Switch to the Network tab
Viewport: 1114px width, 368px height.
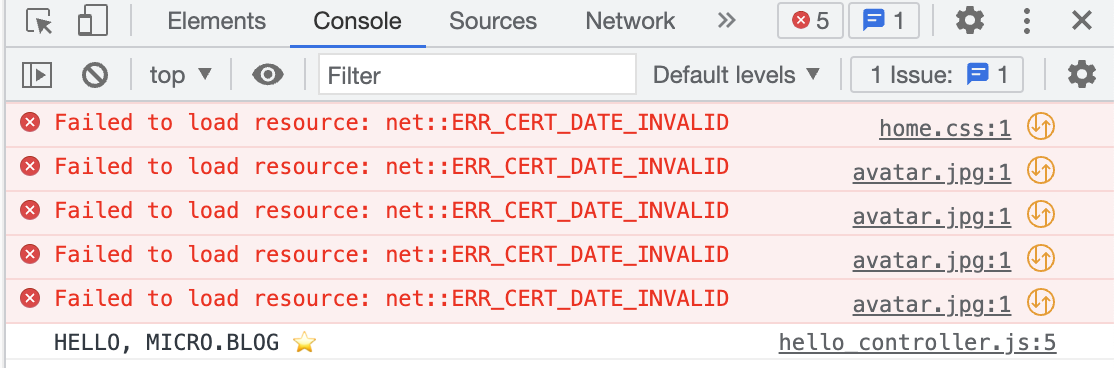tap(630, 21)
